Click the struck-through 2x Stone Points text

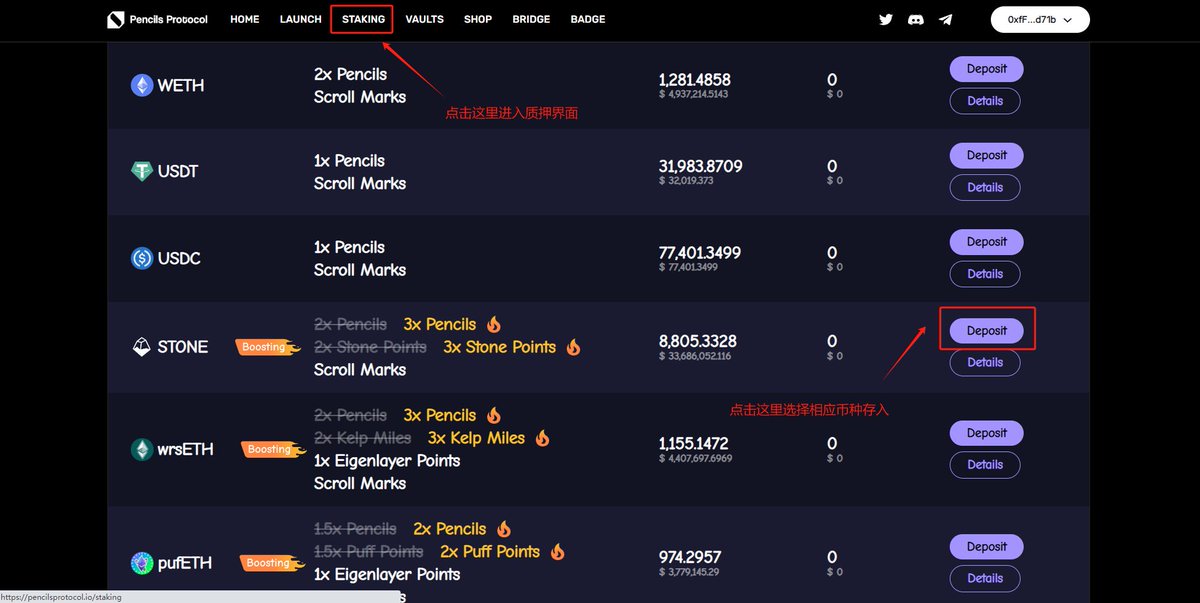370,347
